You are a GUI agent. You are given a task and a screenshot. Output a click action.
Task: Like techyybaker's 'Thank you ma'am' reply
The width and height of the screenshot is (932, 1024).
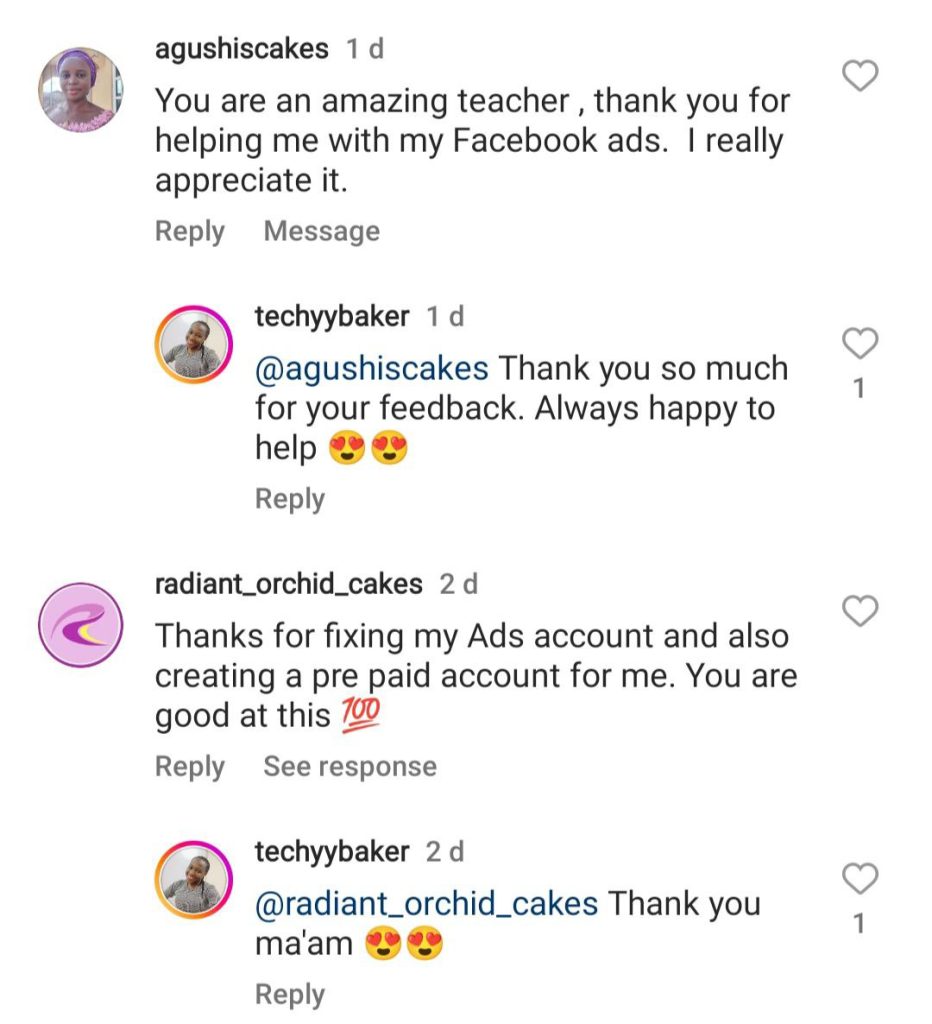(860, 879)
